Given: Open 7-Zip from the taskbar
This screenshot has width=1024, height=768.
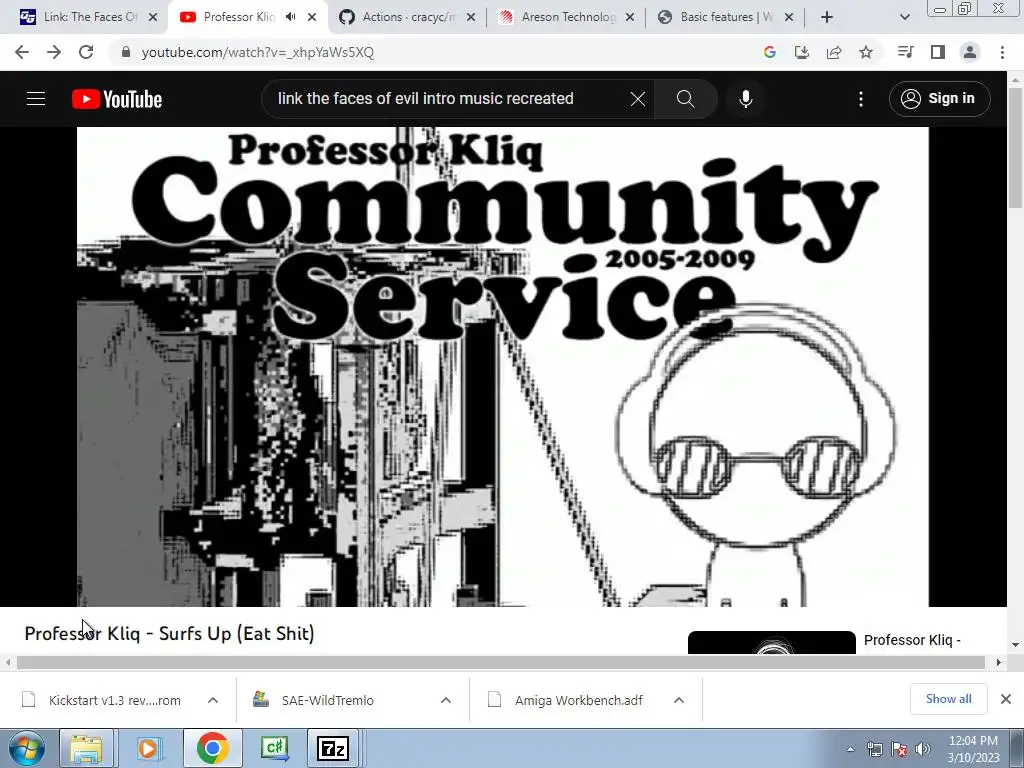Looking at the screenshot, I should (x=333, y=748).
